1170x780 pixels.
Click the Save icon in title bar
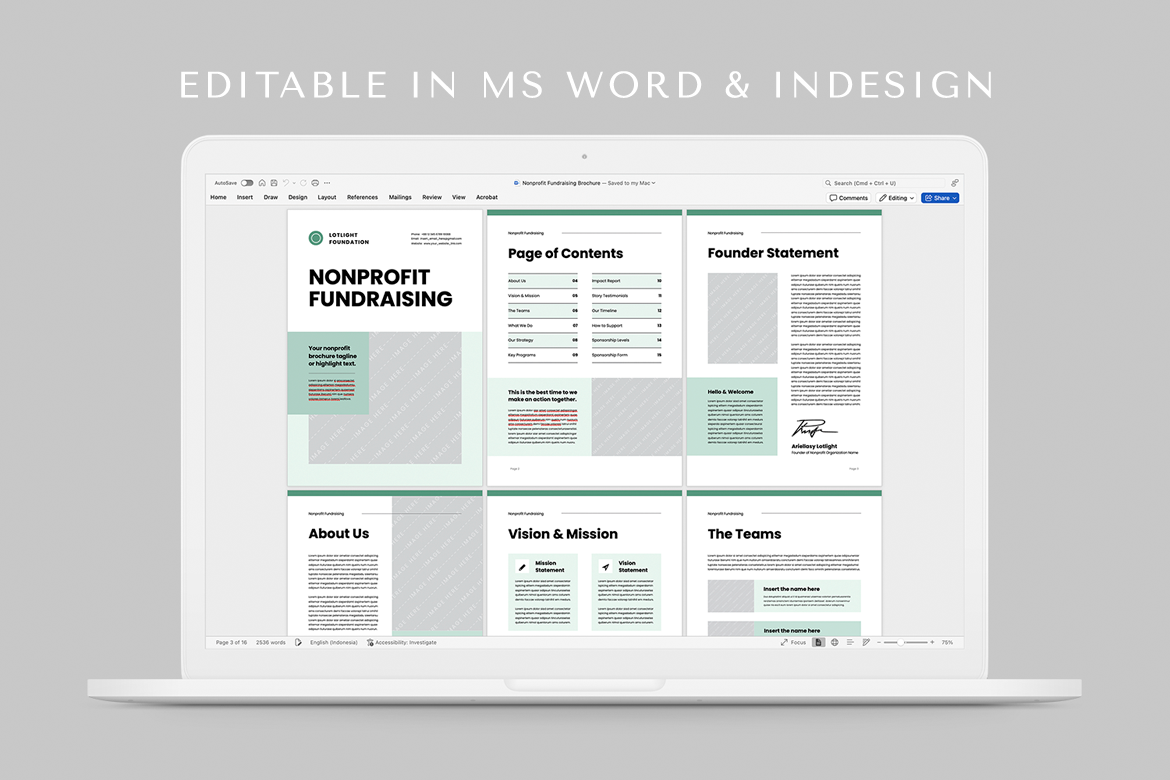[273, 183]
